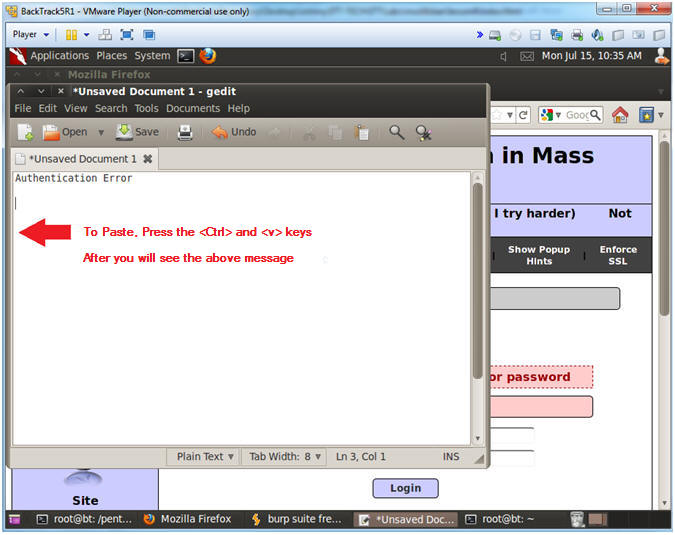Click the Firefox home icon

pos(620,115)
